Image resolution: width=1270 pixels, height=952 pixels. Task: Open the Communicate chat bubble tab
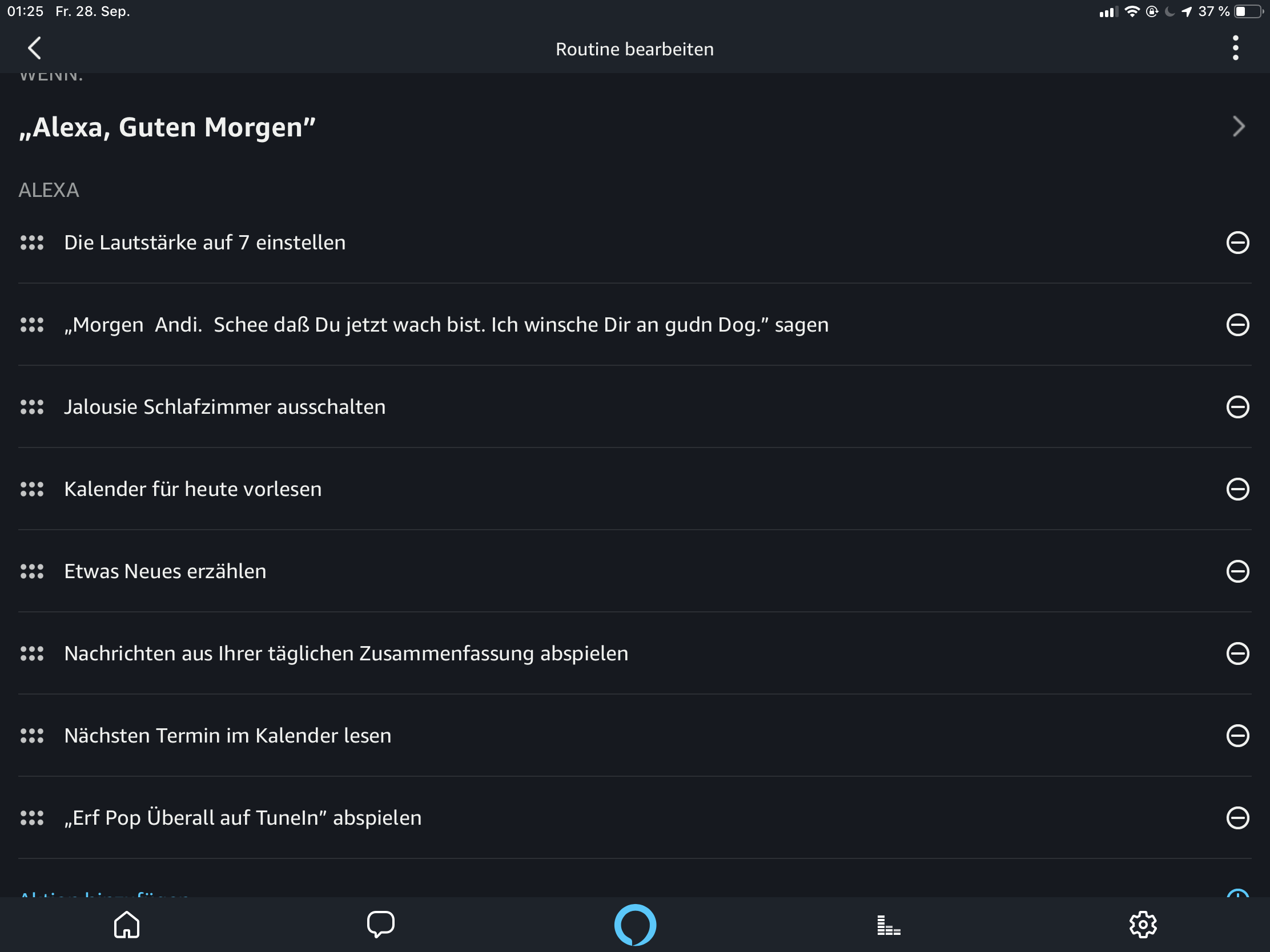(381, 925)
